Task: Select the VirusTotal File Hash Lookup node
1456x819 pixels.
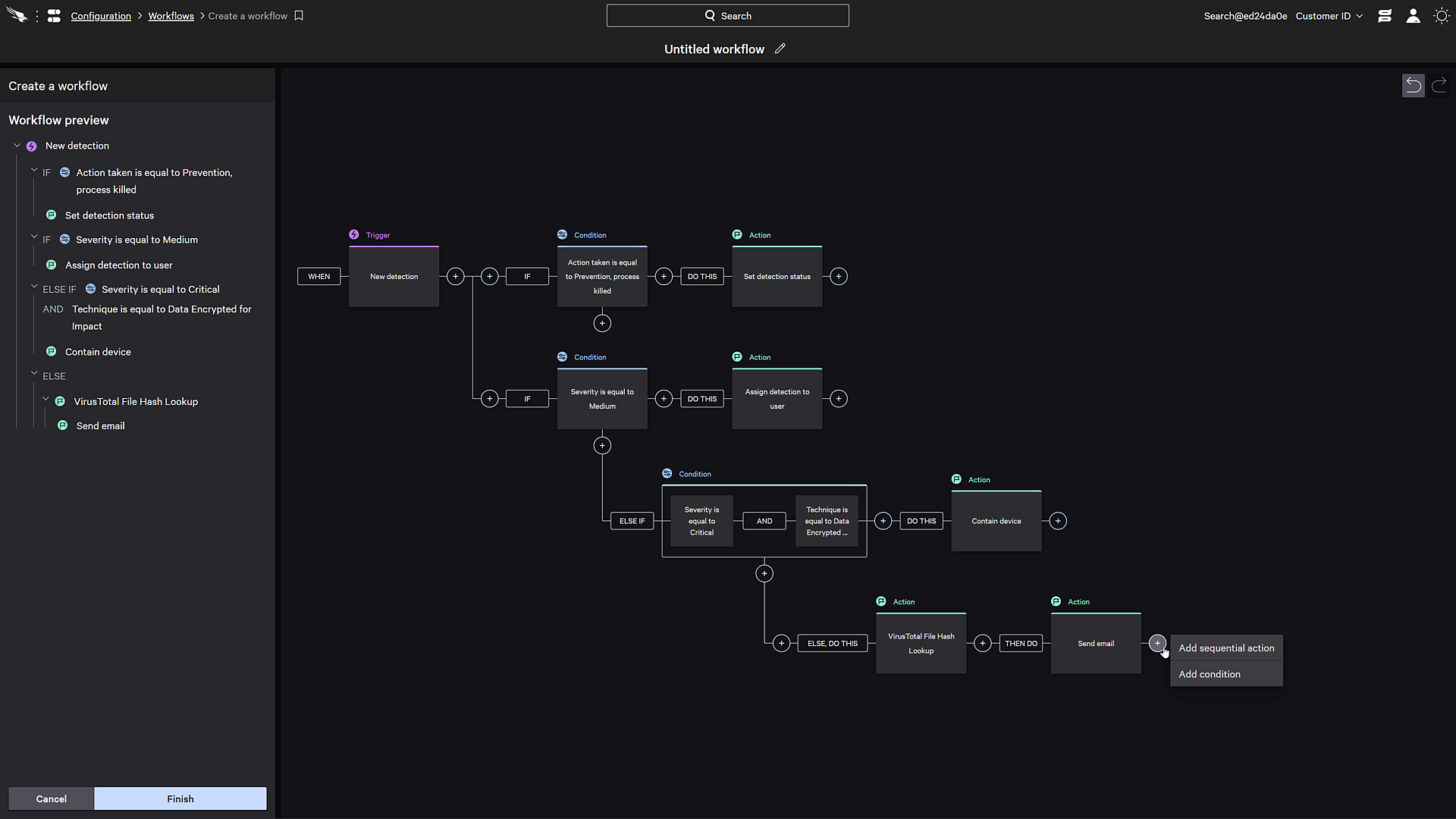Action: point(921,644)
